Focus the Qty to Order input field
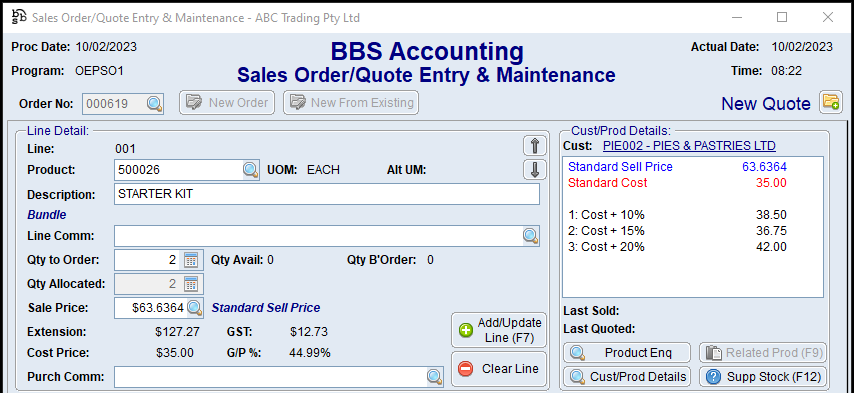 click(147, 260)
